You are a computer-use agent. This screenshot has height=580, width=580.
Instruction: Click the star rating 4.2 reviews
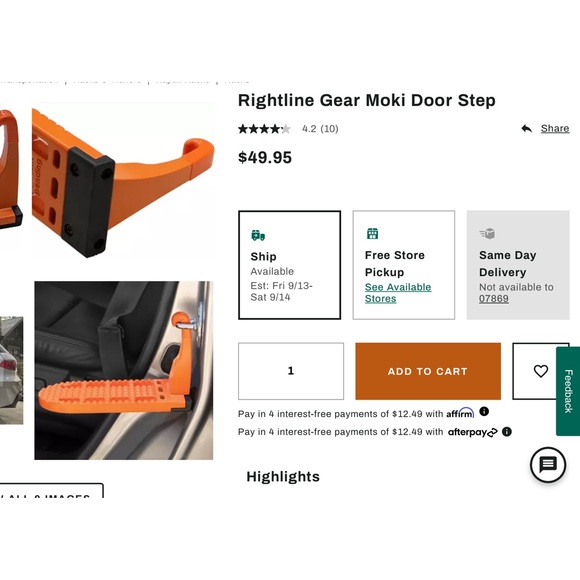click(288, 129)
